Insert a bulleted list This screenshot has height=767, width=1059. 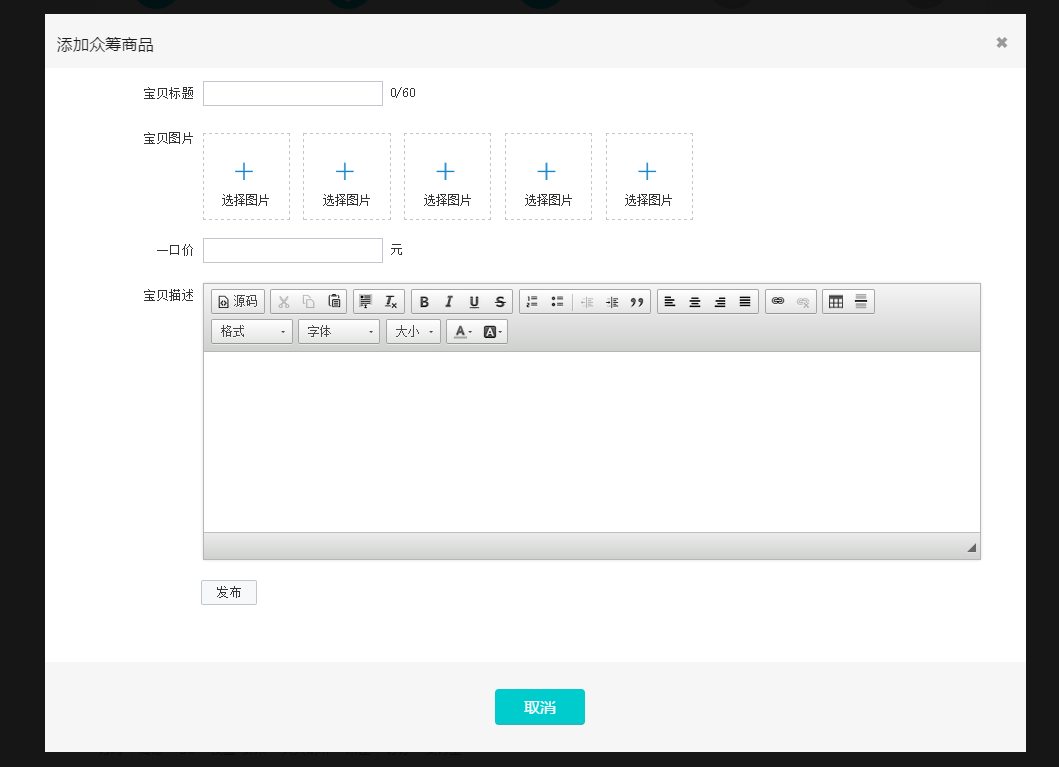tap(557, 302)
